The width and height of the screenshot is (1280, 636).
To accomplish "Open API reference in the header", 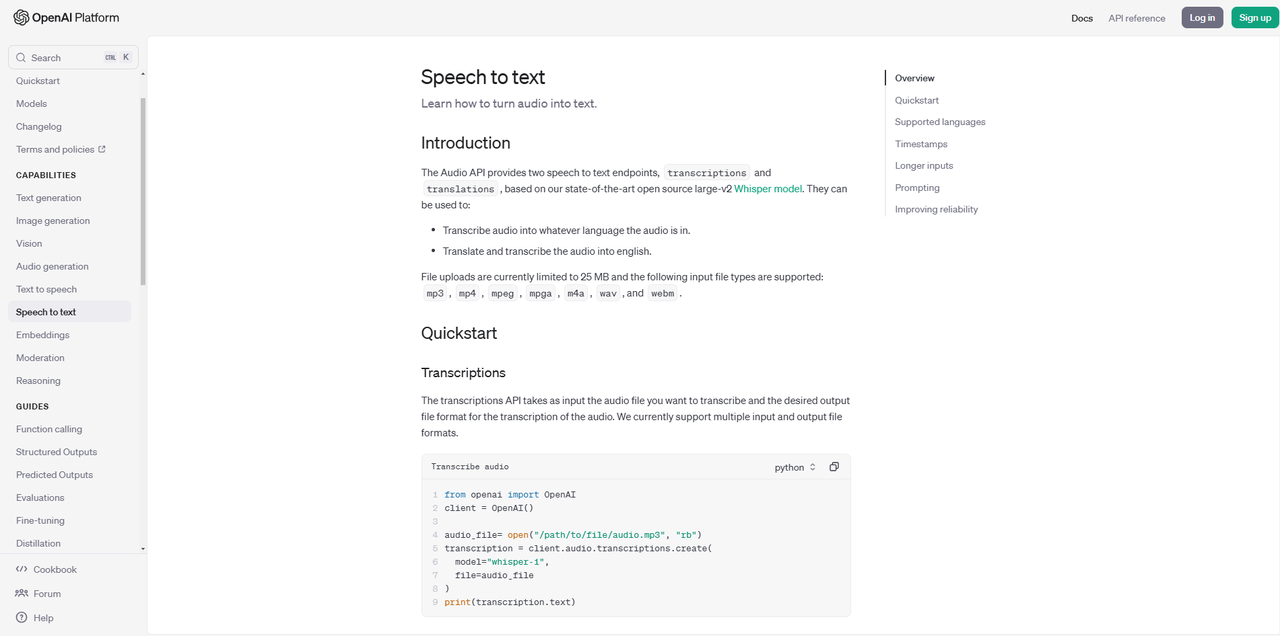I will [x=1136, y=18].
